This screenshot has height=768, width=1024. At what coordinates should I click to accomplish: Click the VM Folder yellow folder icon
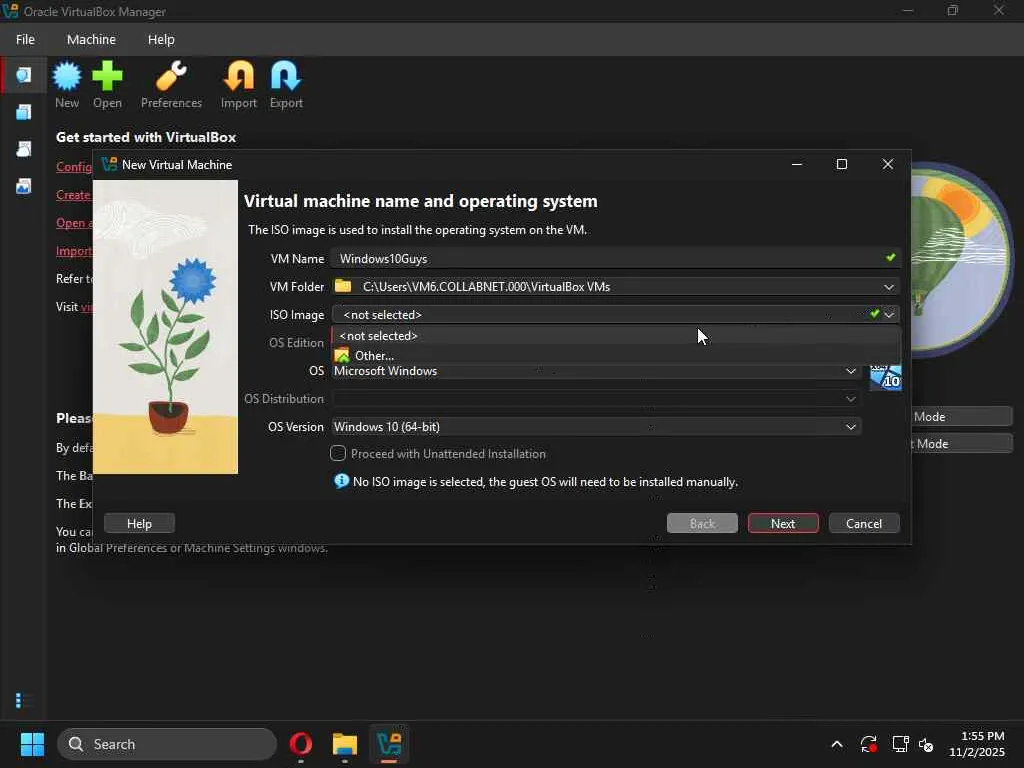343,286
